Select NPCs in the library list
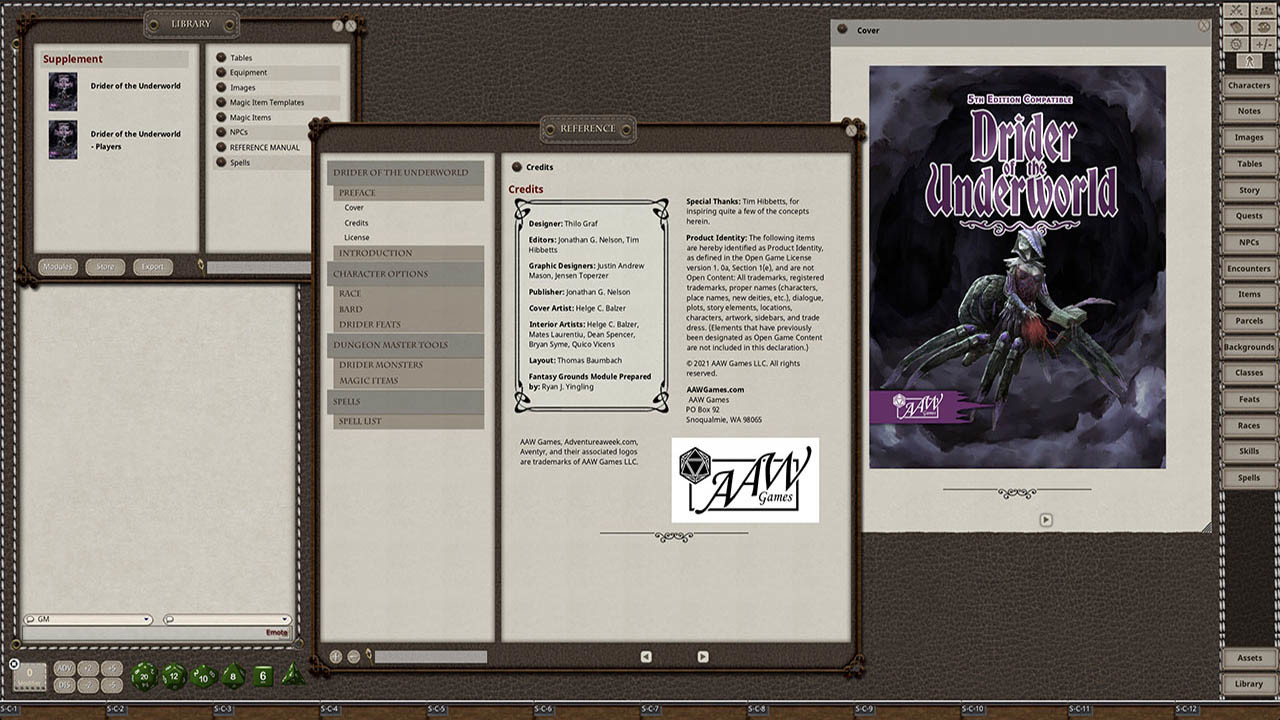The image size is (1280, 720). (x=239, y=132)
